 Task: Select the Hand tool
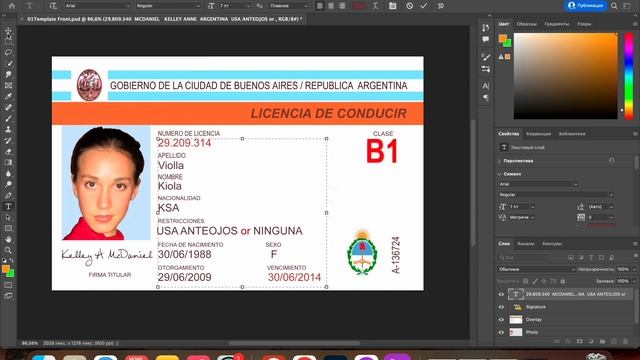click(8, 240)
